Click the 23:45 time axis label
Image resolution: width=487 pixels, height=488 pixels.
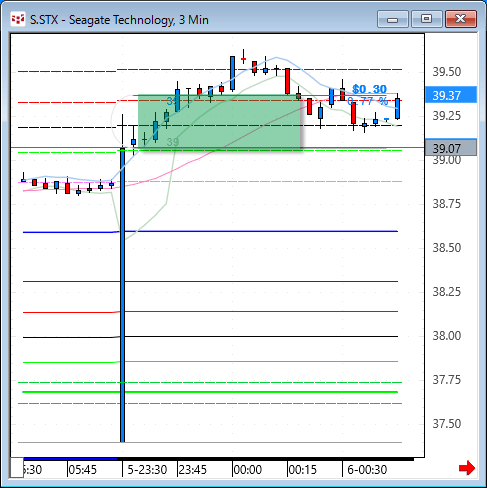click(x=193, y=470)
